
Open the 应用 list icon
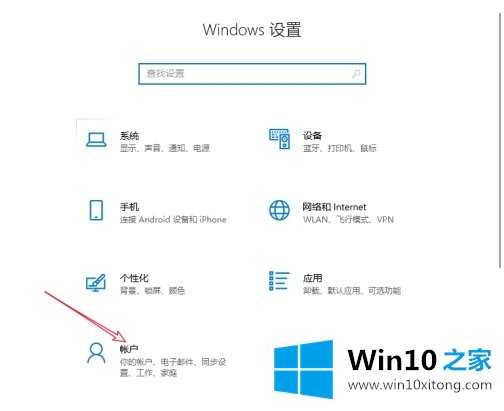279,281
